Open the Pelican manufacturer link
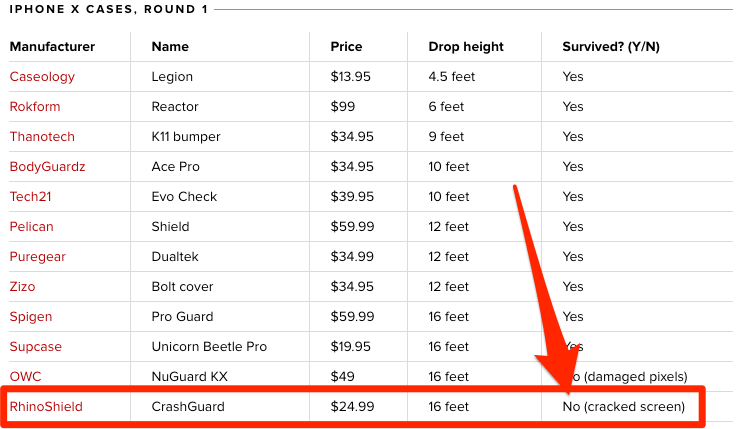 pos(32,227)
